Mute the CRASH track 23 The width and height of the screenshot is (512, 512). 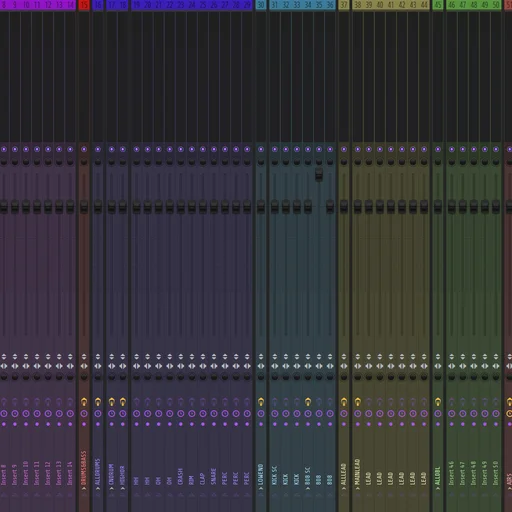pyautogui.click(x=181, y=149)
